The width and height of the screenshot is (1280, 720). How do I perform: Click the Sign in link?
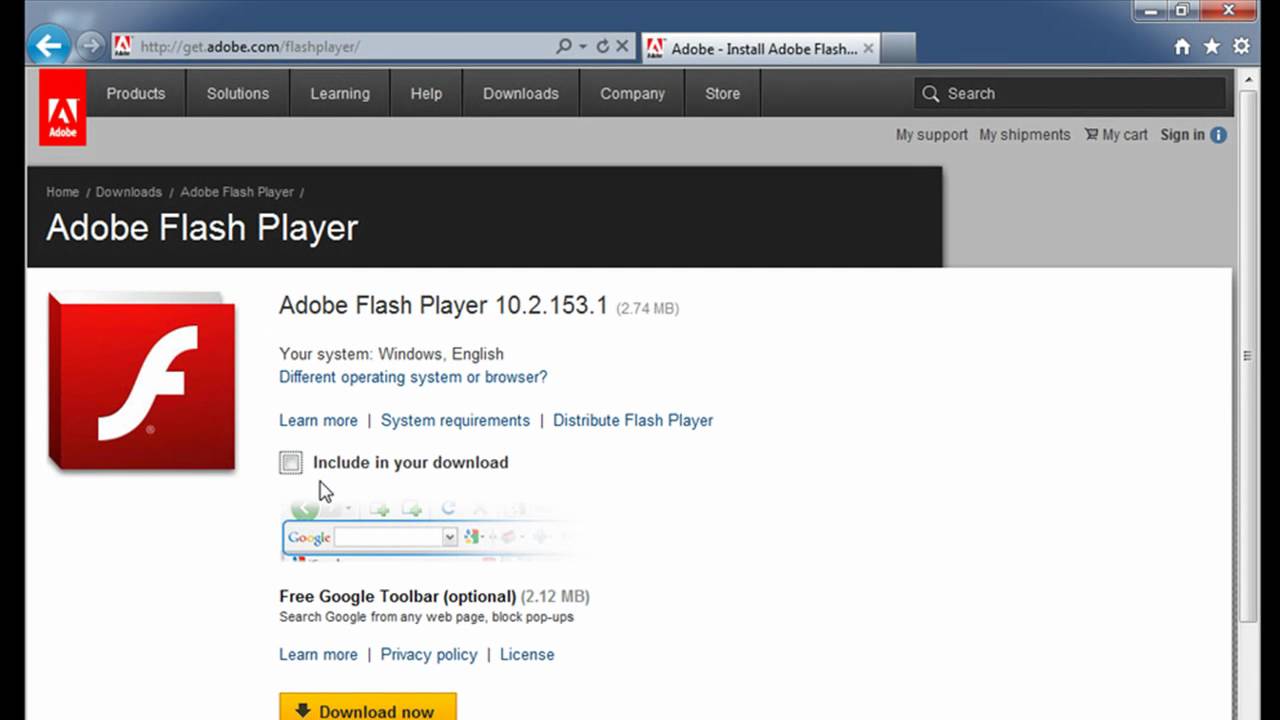(x=1182, y=134)
